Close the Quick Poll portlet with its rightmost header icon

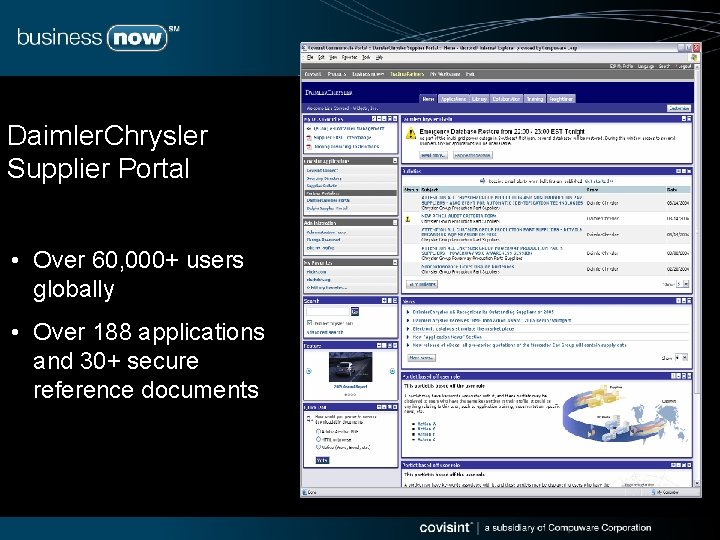395,407
